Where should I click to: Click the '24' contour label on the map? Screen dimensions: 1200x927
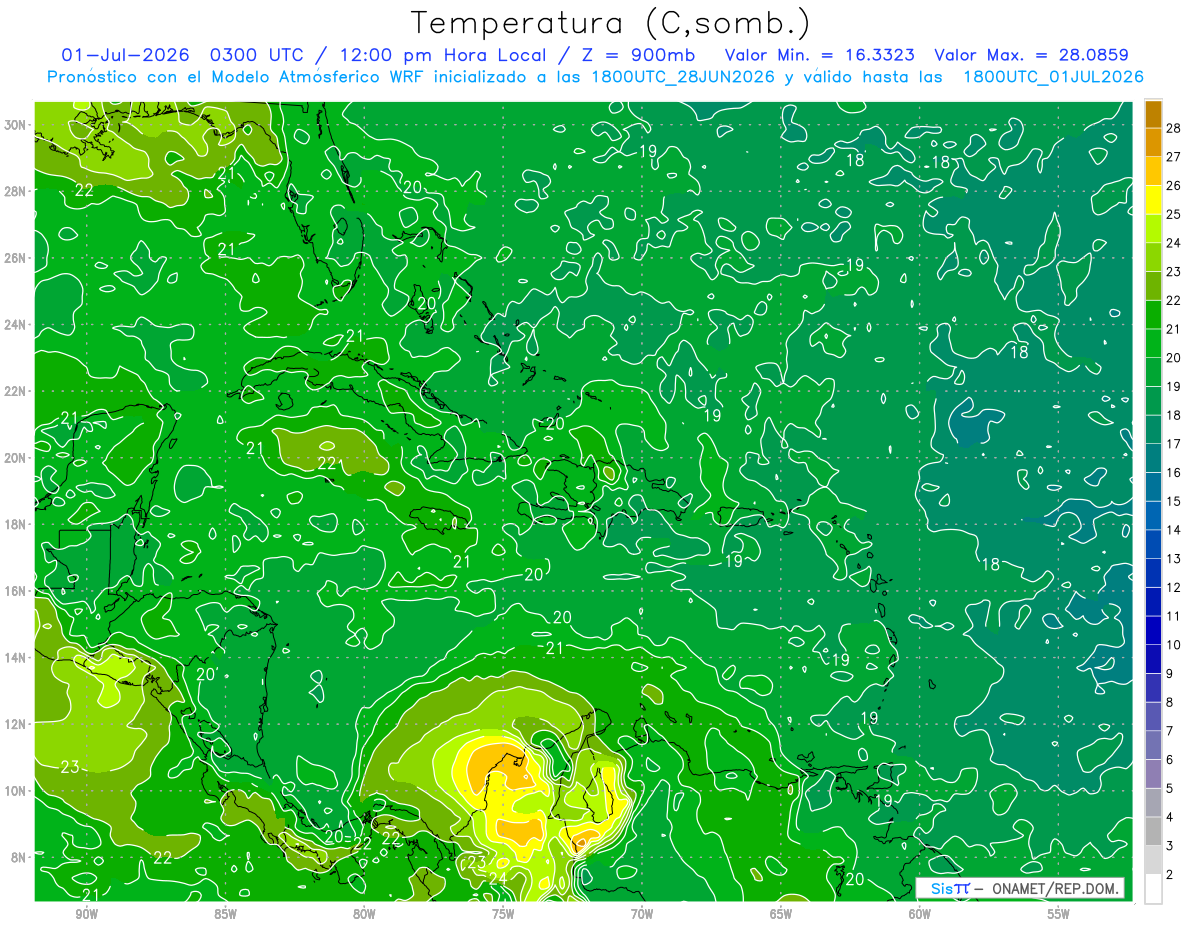click(498, 879)
